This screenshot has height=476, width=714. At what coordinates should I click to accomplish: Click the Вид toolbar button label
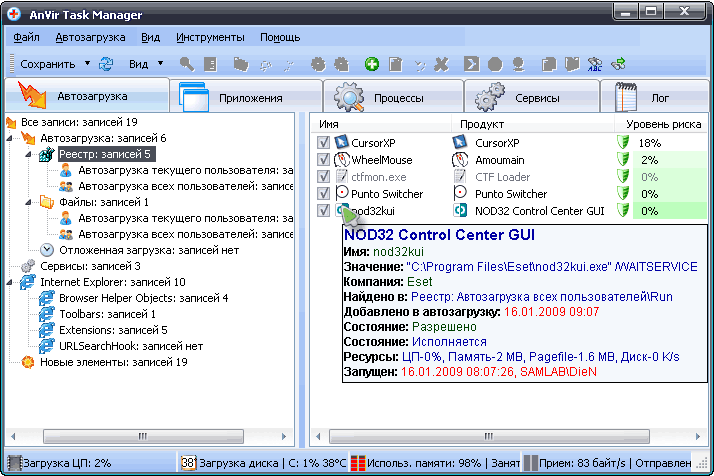(x=138, y=64)
